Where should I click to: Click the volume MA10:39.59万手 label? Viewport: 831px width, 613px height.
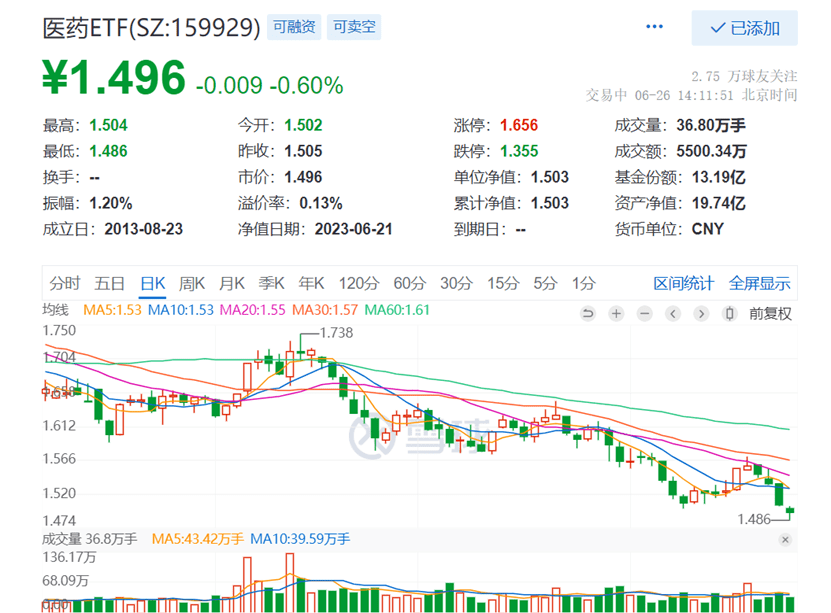pos(300,539)
